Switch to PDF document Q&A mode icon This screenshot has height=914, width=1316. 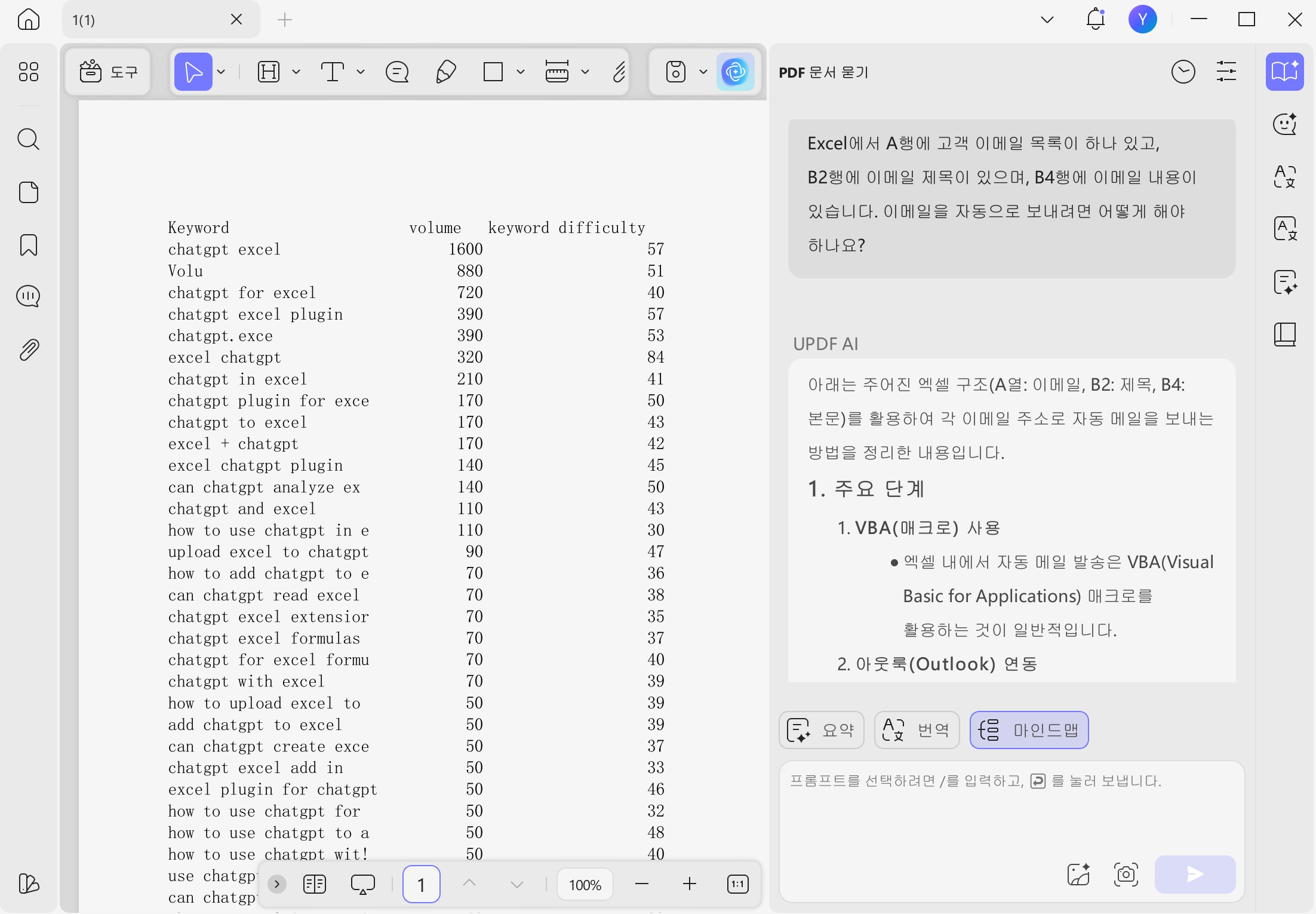coord(1285,72)
